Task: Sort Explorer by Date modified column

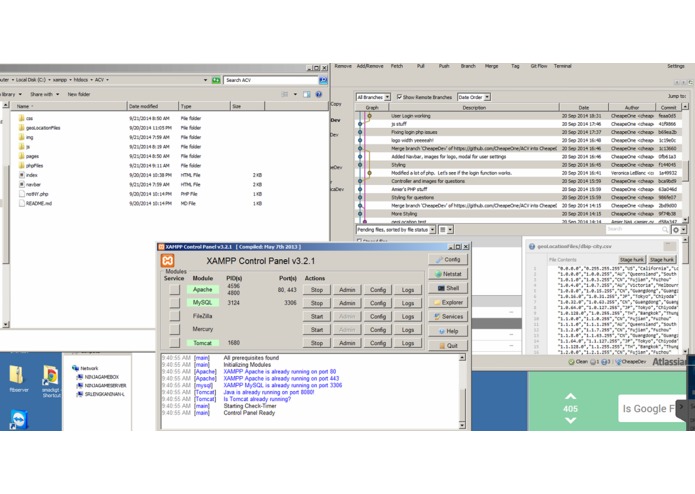Action: click(x=152, y=106)
